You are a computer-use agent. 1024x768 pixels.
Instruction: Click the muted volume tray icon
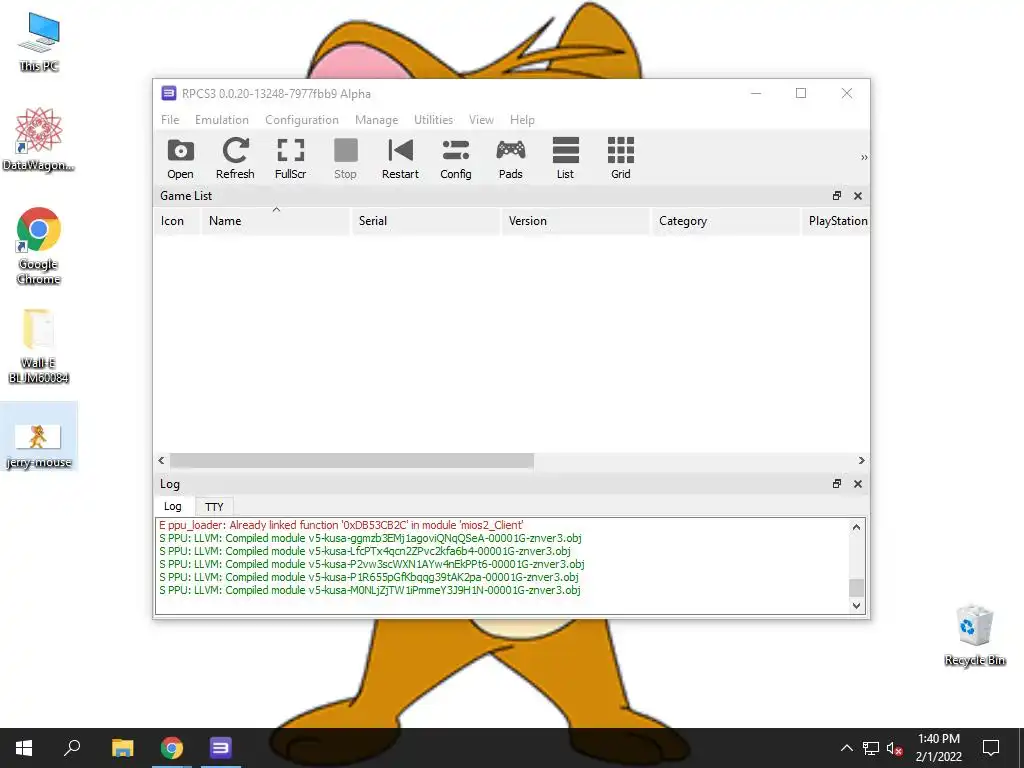pyautogui.click(x=894, y=748)
